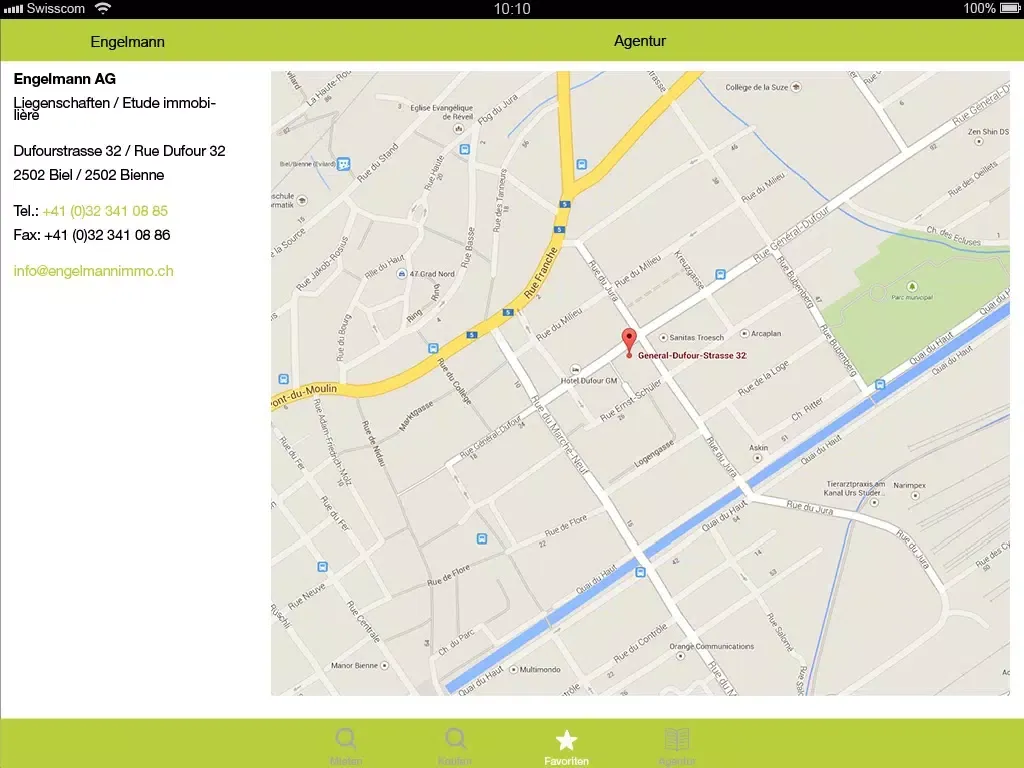Screen dimensions: 1024x768
Task: Tap the Manor Bienne map marker
Action: 384,665
